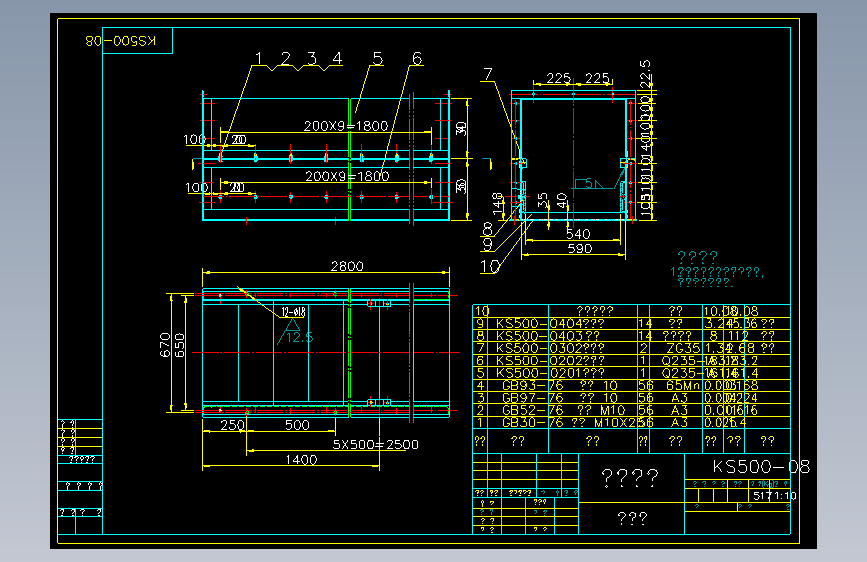The height and width of the screenshot is (562, 867).
Task: Select the KS500-0302 parts list entry
Action: (x=550, y=348)
